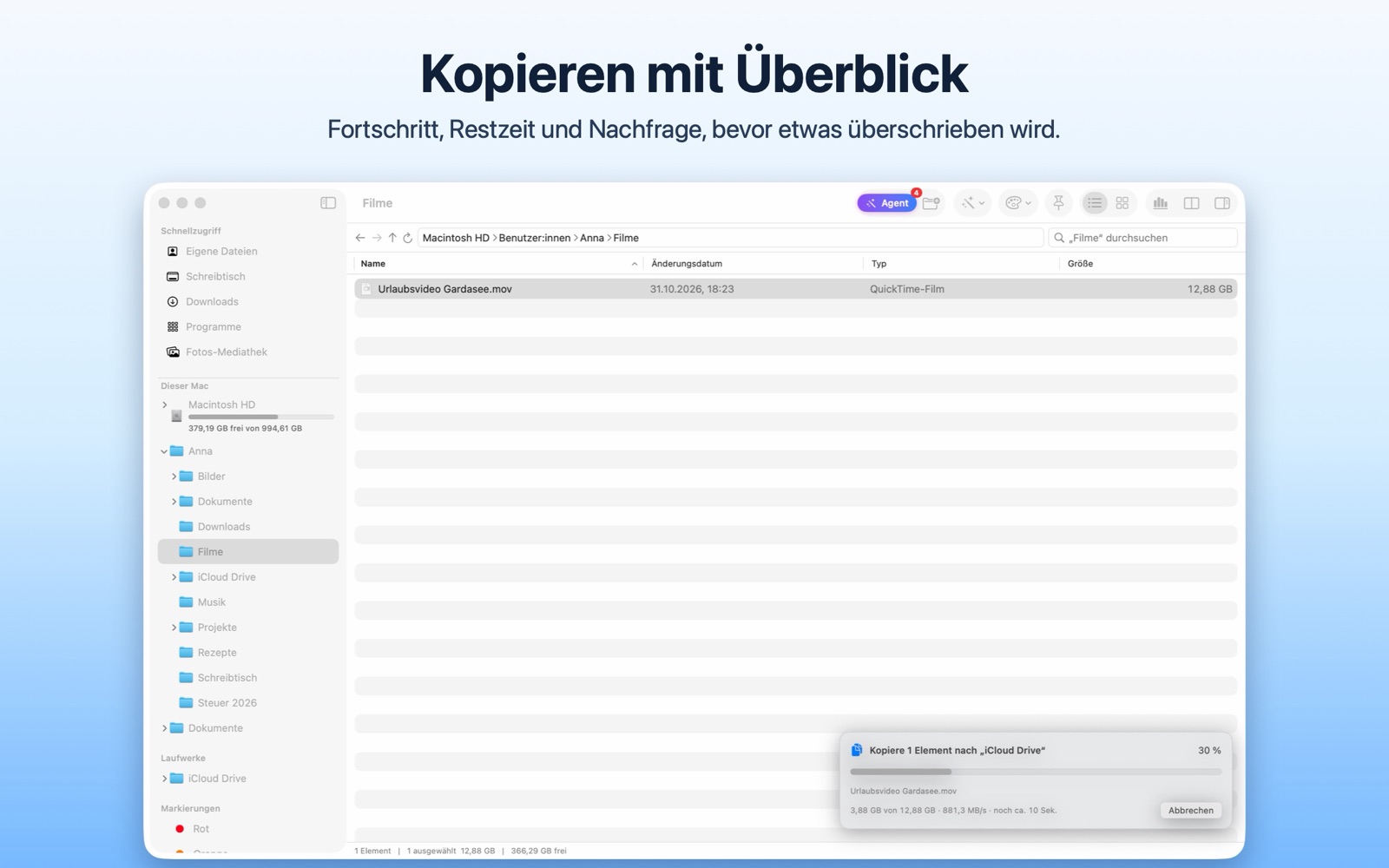
Task: Toggle split dual-pane view
Action: (x=1192, y=203)
